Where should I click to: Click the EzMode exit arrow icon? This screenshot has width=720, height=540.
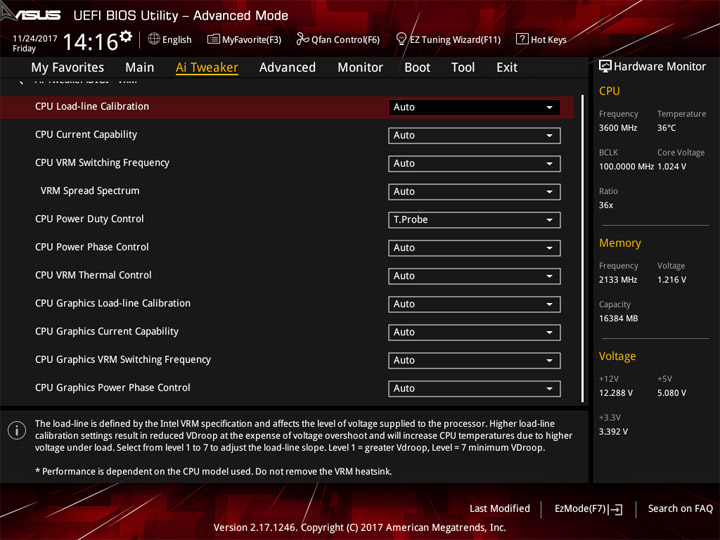(x=615, y=509)
